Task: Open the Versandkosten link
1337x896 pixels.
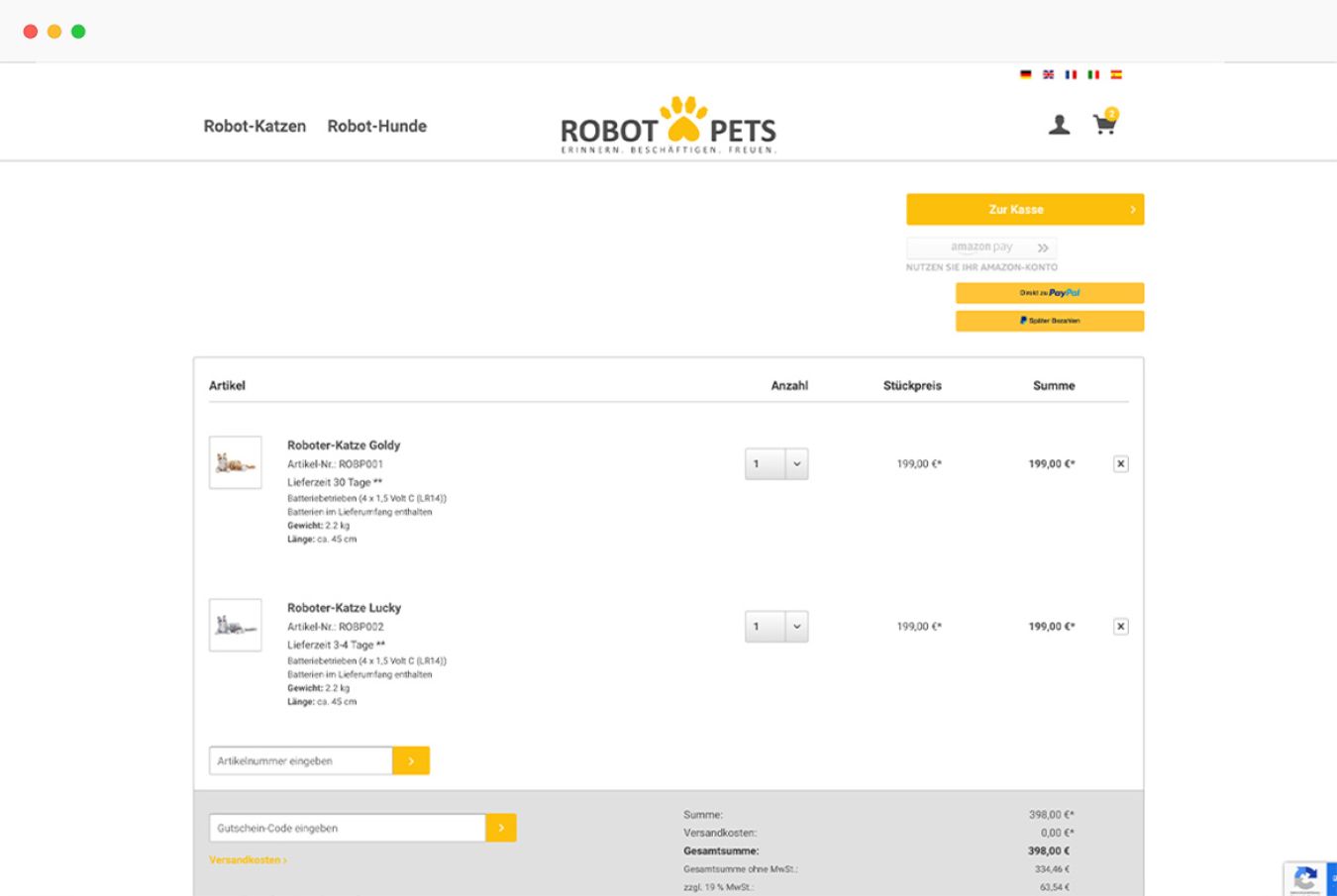Action: click(248, 860)
